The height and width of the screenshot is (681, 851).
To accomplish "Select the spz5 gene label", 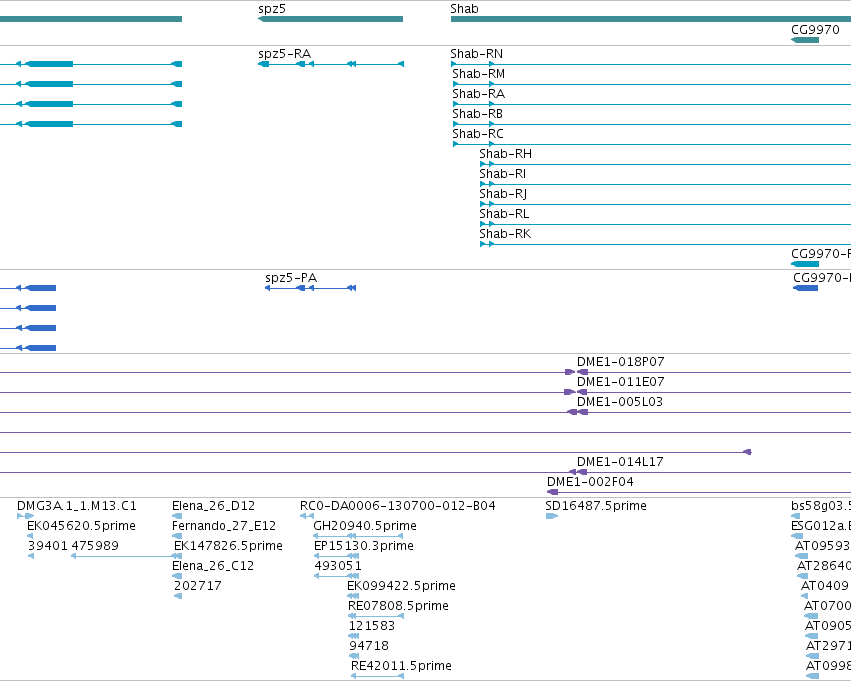I will click(x=272, y=9).
